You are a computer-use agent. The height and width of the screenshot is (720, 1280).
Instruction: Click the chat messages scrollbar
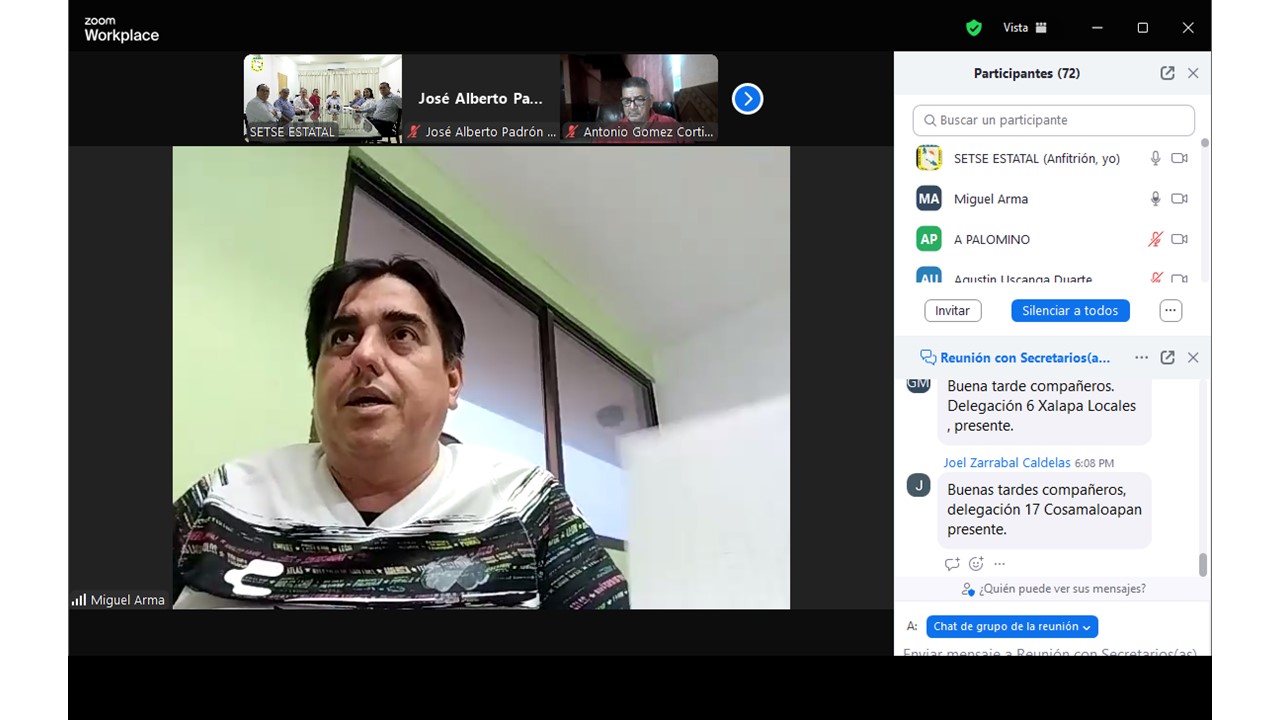1202,565
